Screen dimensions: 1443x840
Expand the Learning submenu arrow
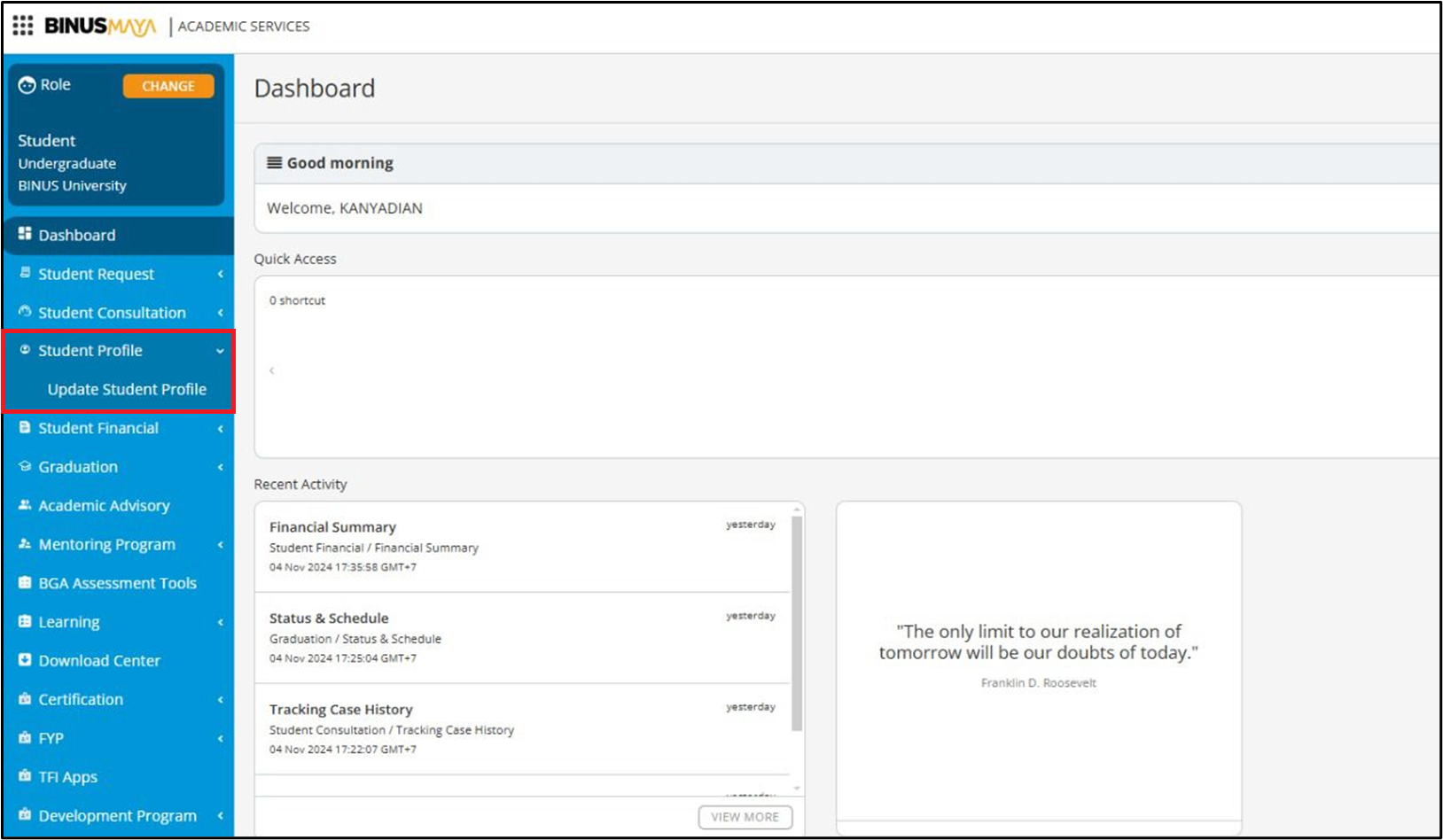pos(220,623)
